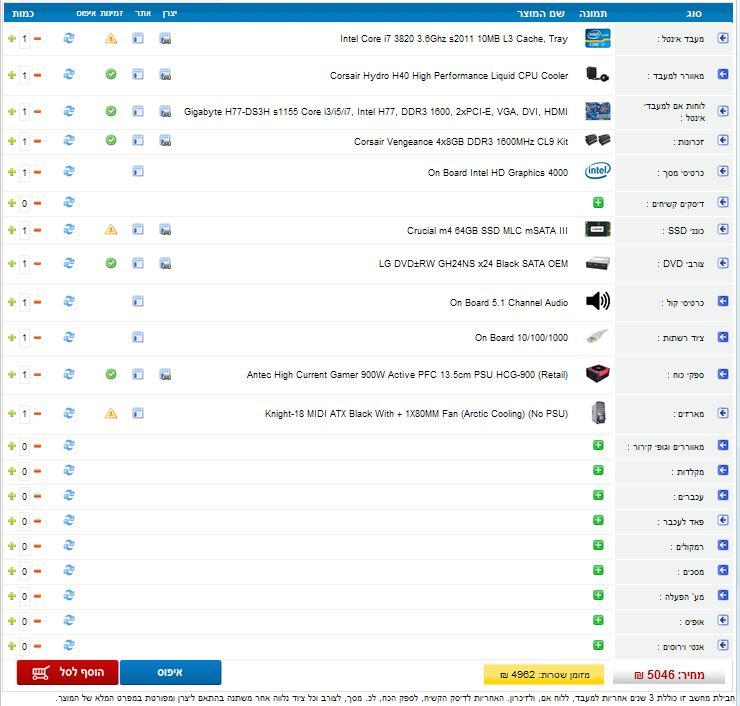Expand the SSD drives (כונני SSD) category arrow
This screenshot has width=740, height=706.
click(x=723, y=229)
